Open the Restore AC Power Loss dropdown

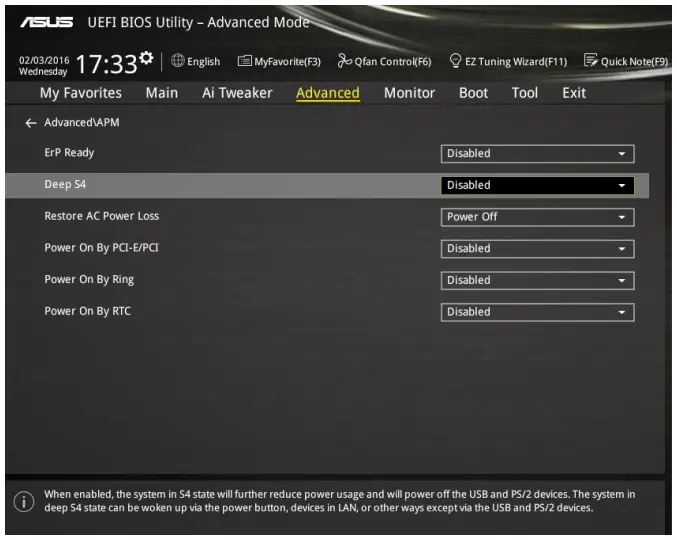point(538,217)
